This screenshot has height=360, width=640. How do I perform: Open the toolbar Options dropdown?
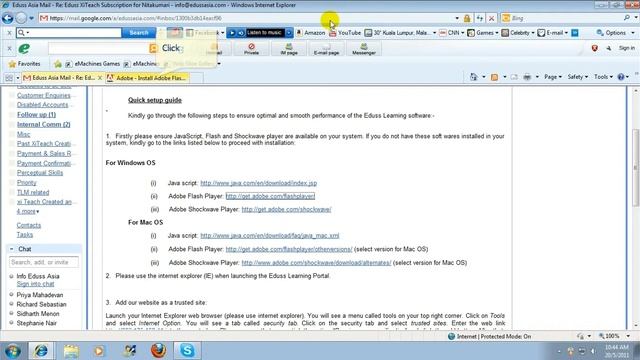[633, 33]
